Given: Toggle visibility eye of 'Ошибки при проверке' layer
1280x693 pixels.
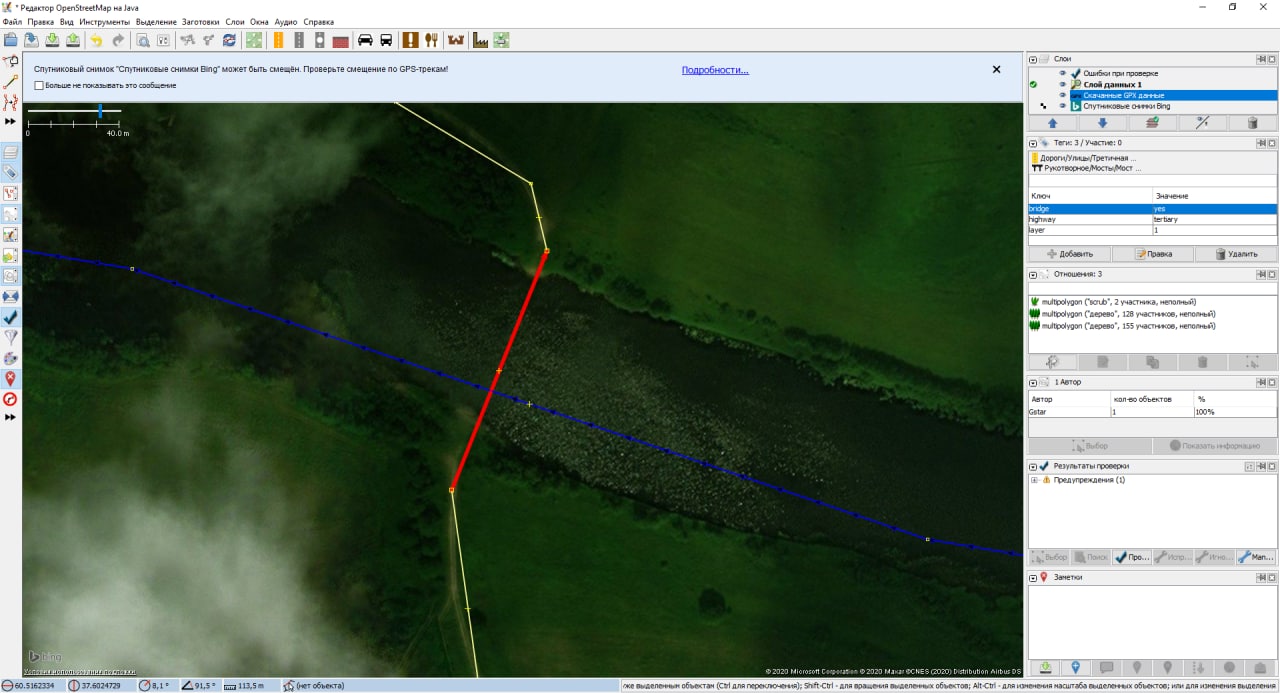Looking at the screenshot, I should pos(1063,73).
